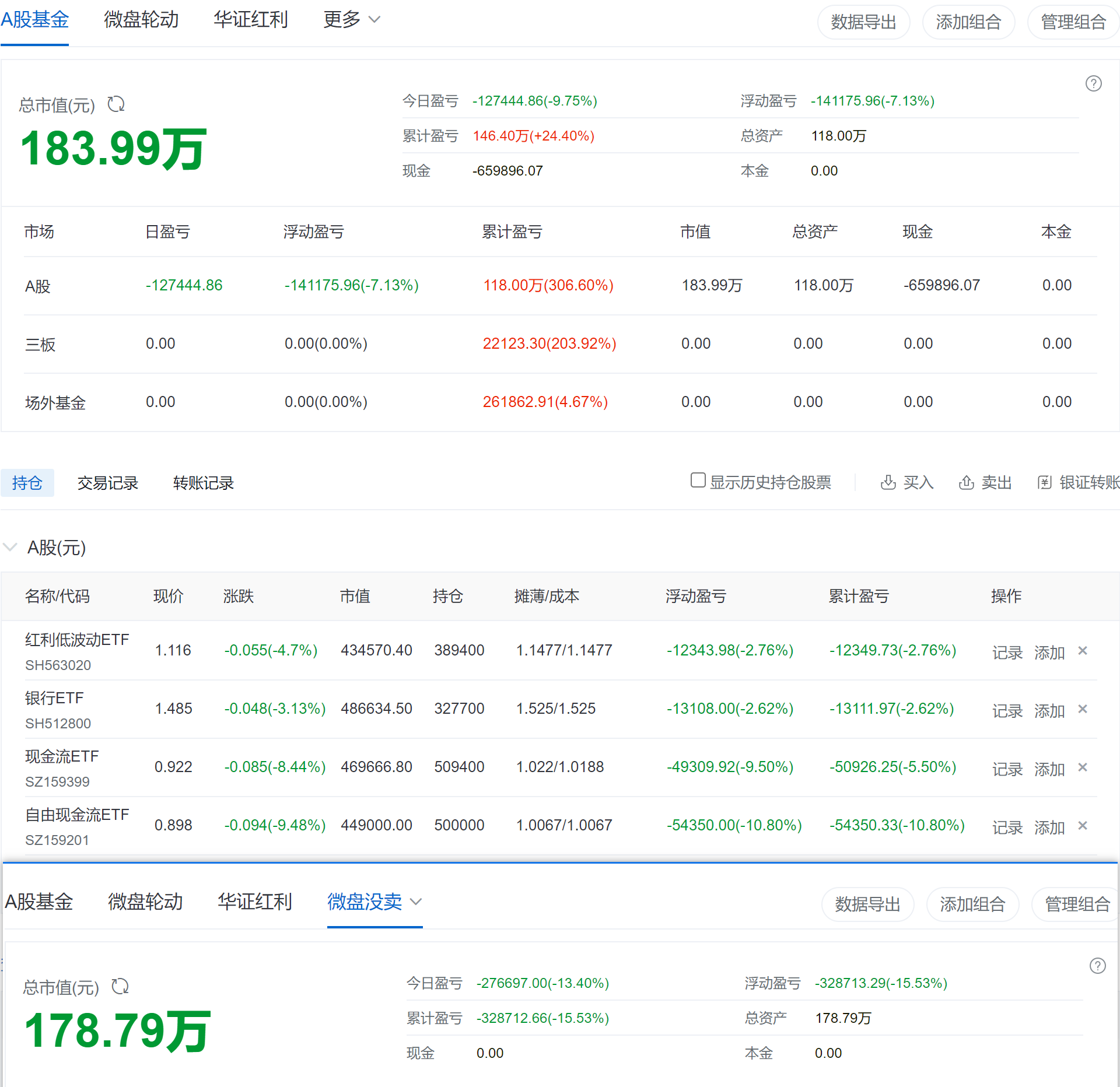Refresh the 178.79万 total market value
Image resolution: width=1120 pixels, height=1087 pixels.
120,986
